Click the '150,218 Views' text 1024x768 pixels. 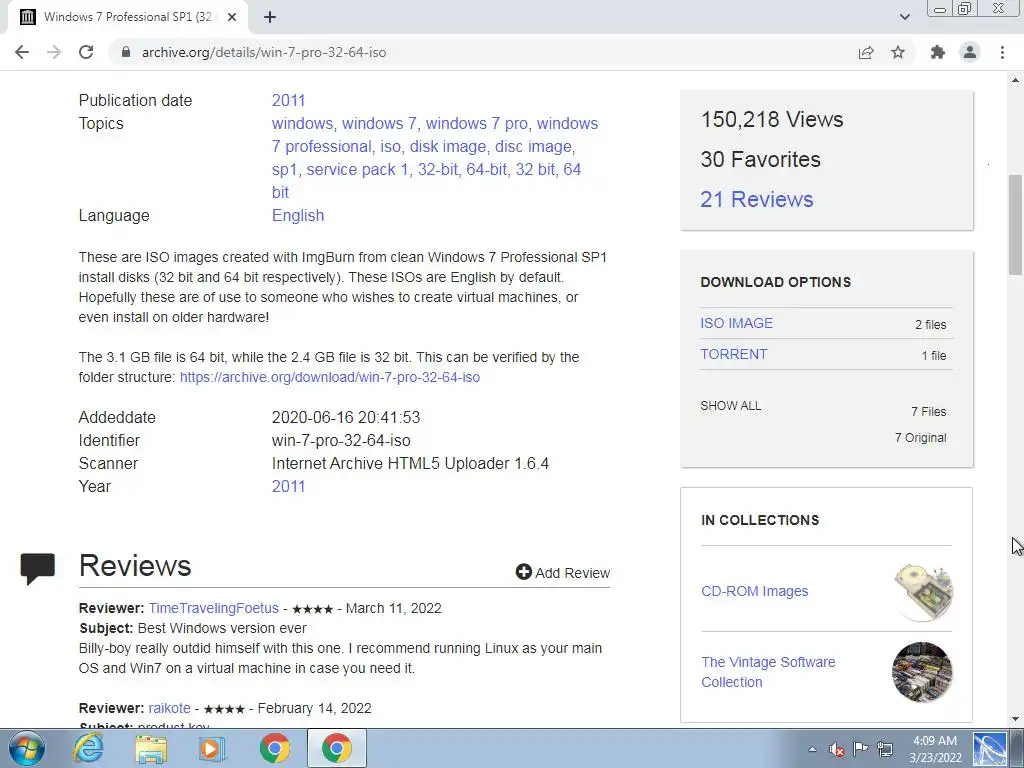point(772,120)
